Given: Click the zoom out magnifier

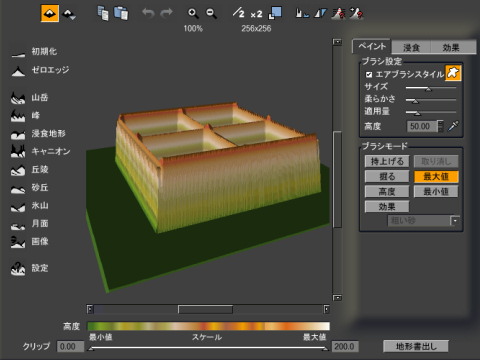Looking at the screenshot, I should pos(211,13).
